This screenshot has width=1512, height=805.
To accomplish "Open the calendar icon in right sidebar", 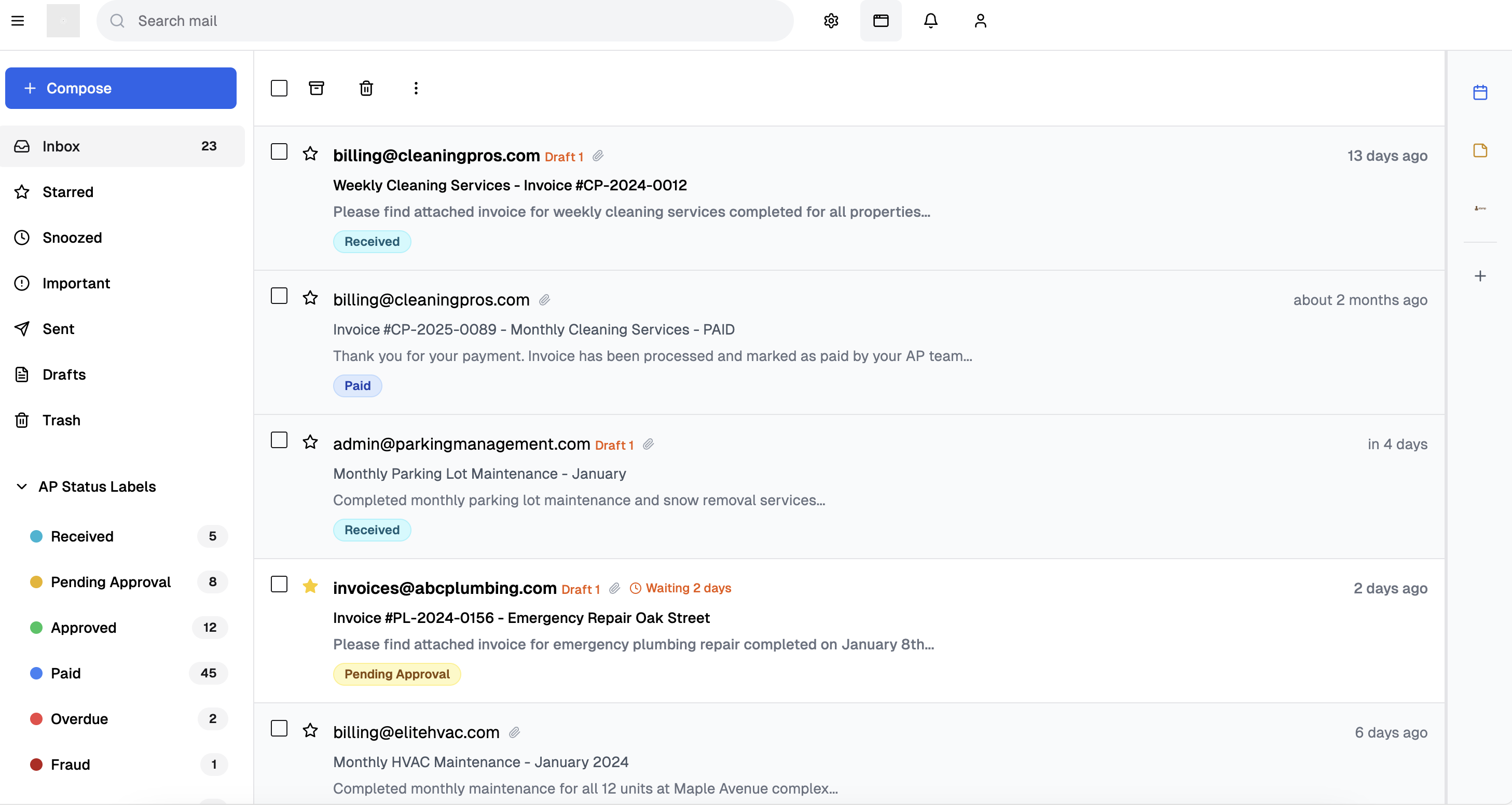I will [x=1480, y=92].
